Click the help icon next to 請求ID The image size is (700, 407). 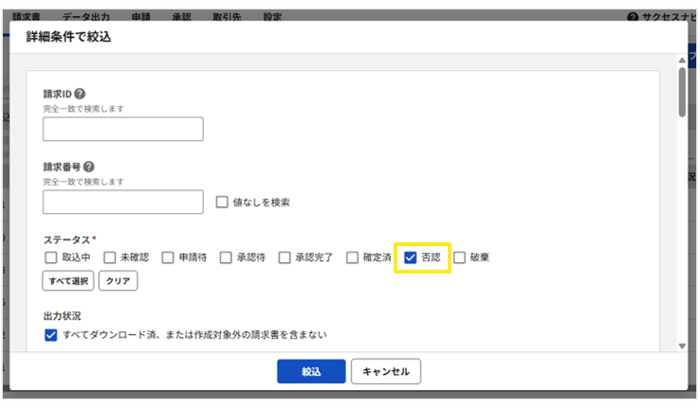80,94
